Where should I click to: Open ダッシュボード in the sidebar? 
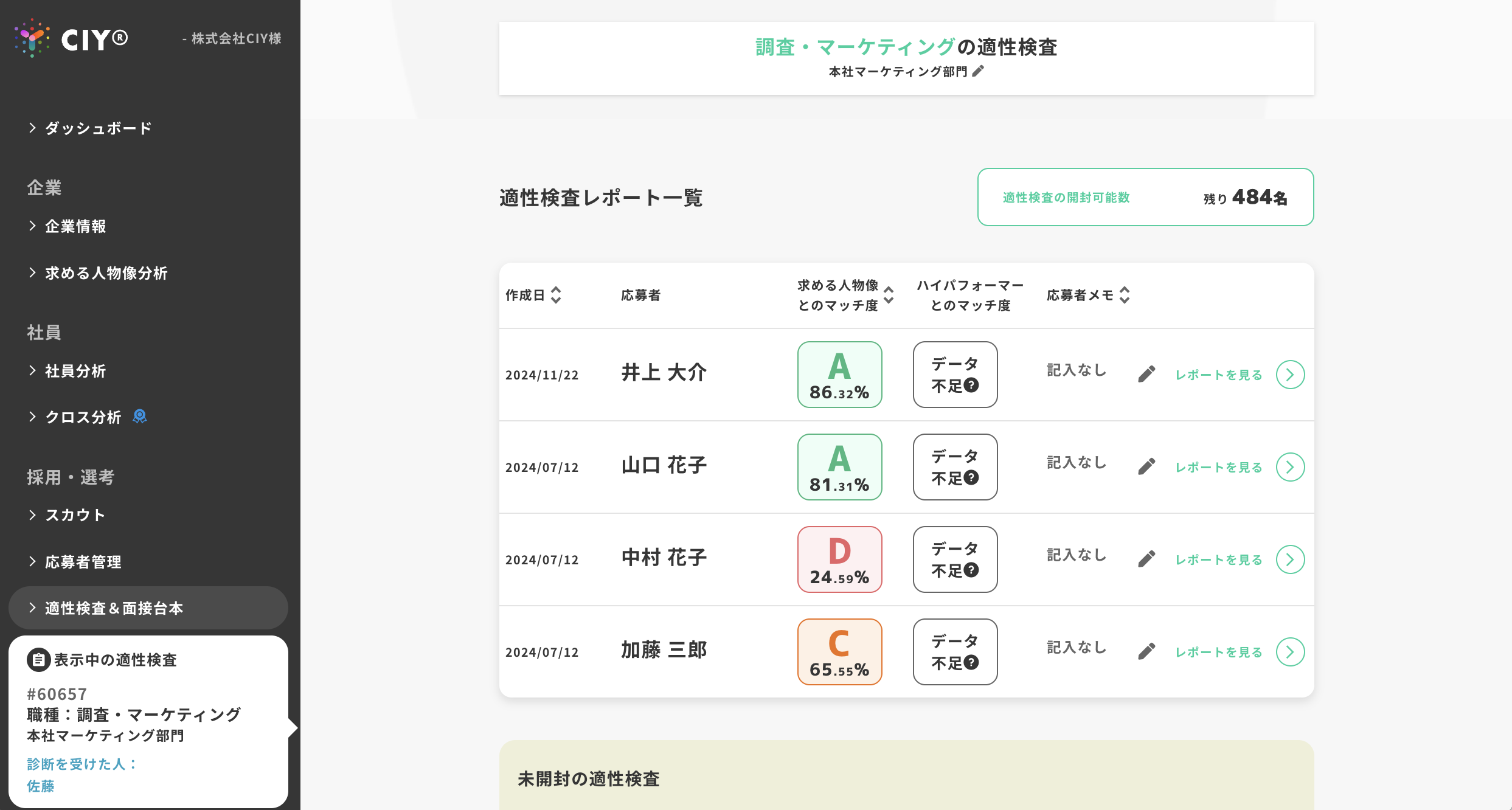click(x=98, y=128)
